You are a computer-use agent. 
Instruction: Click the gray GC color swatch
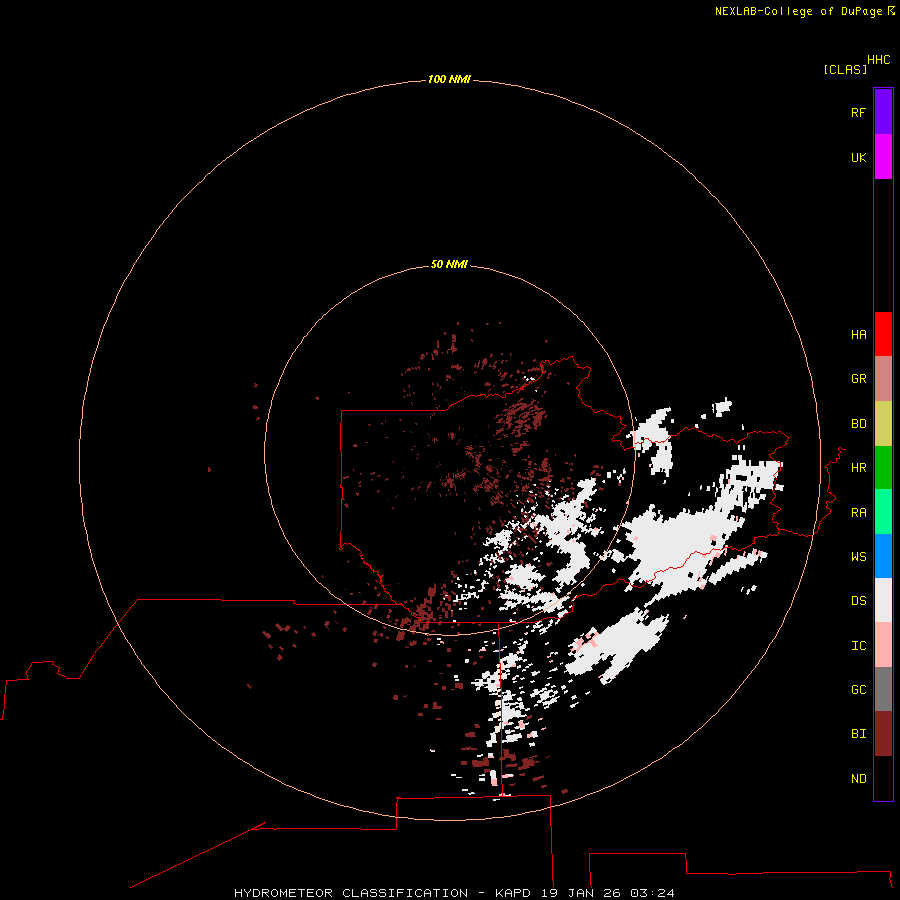[883, 689]
